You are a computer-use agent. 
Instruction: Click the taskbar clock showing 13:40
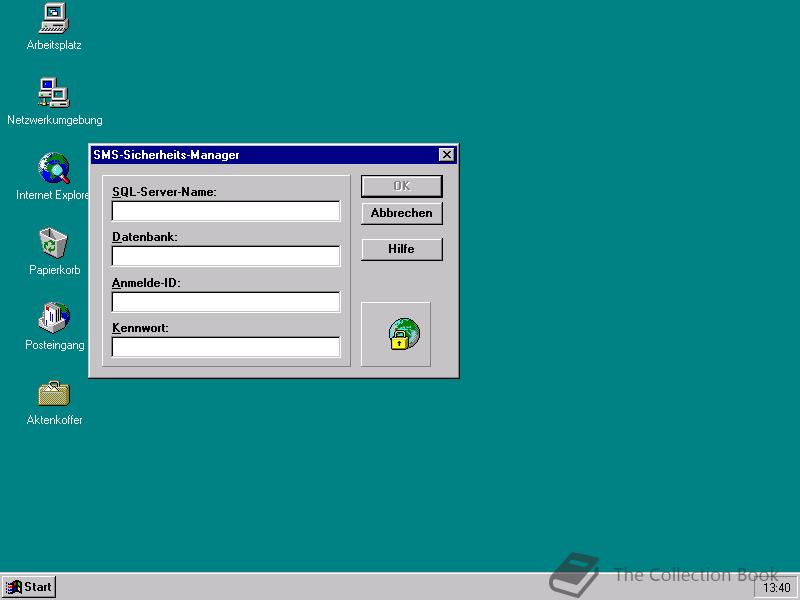pos(777,588)
